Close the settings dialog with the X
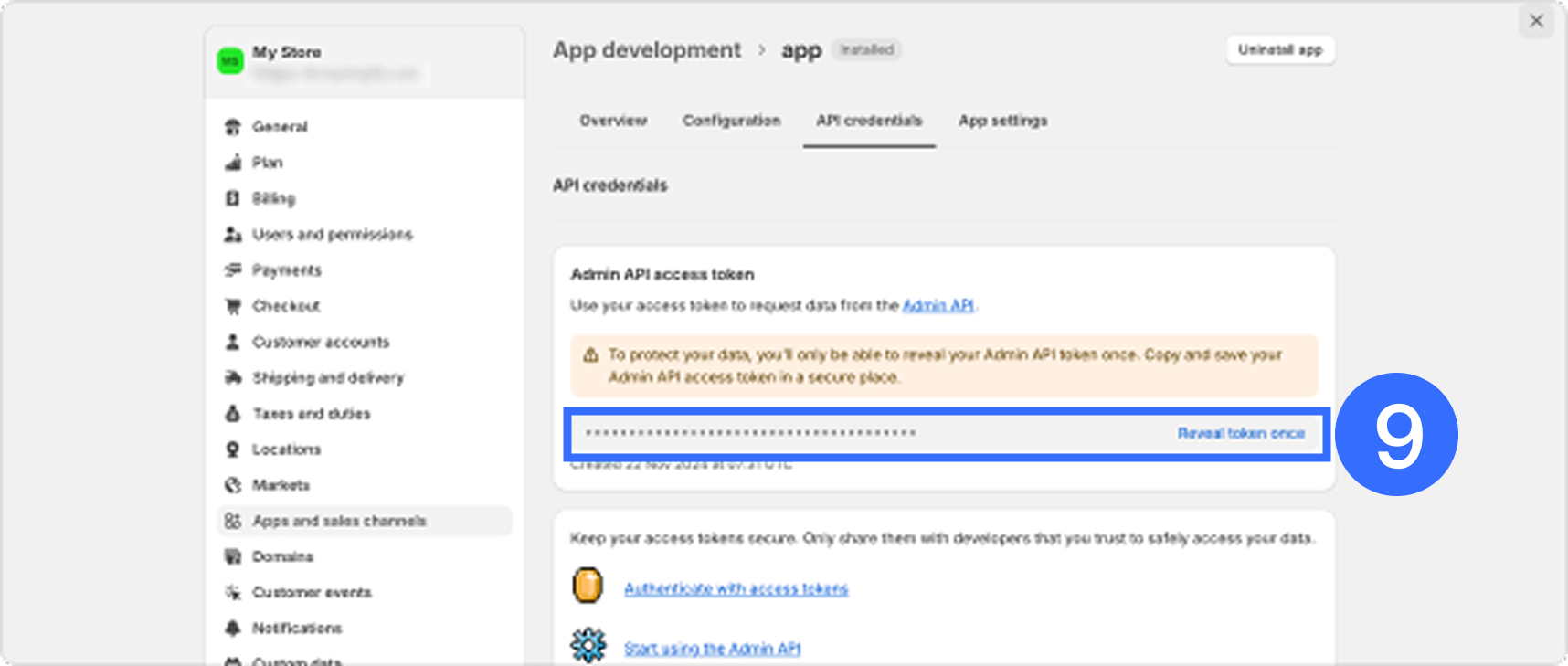The image size is (1568, 666). (1536, 21)
